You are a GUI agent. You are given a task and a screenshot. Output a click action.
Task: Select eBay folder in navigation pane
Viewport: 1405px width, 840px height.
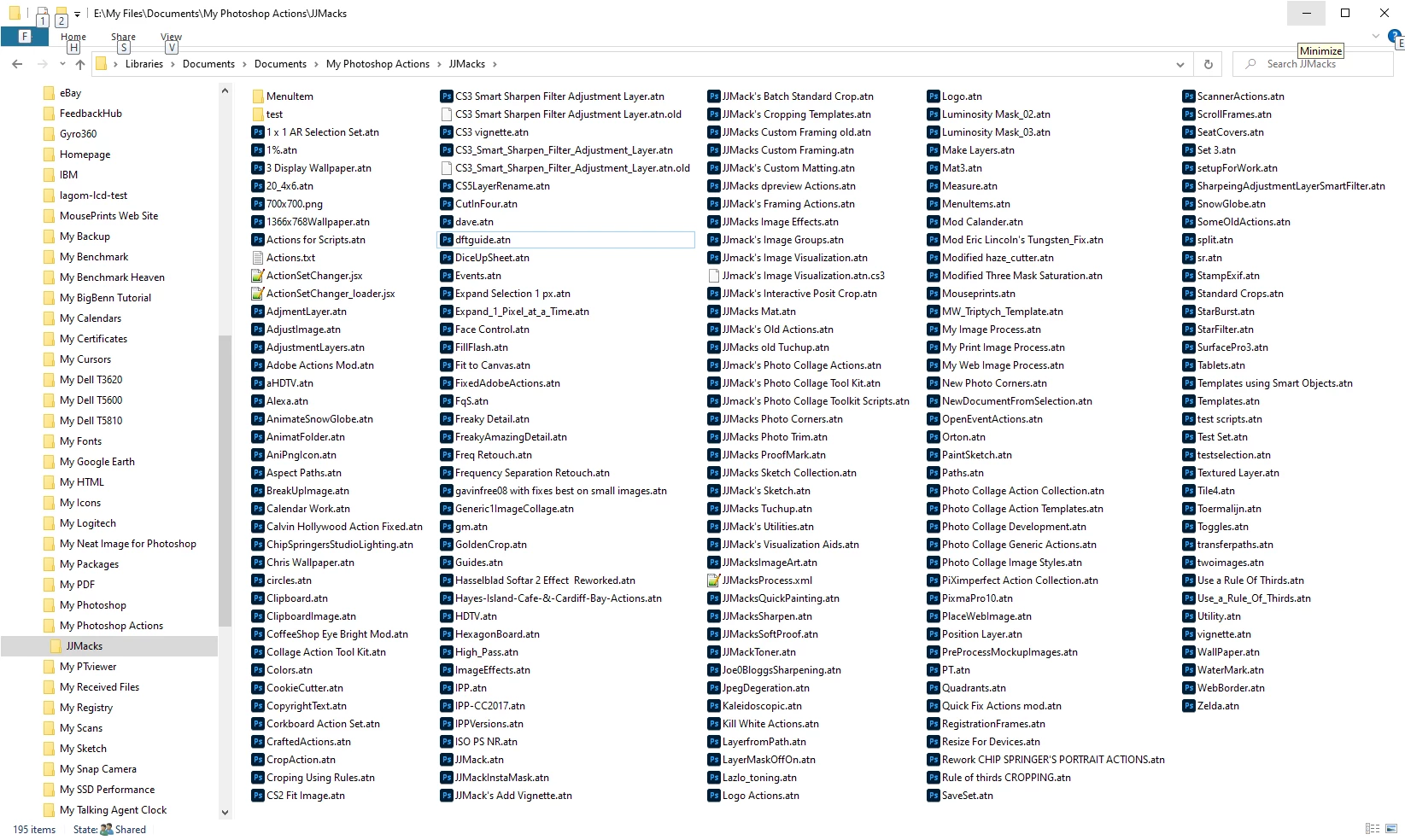pyautogui.click(x=70, y=93)
